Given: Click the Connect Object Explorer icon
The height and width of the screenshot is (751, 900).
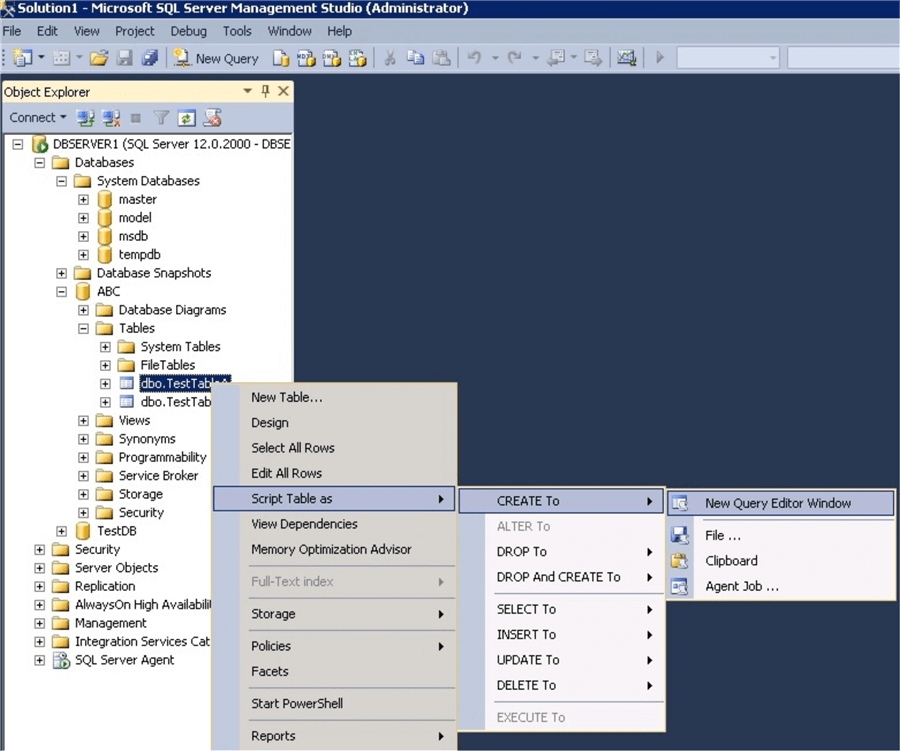Looking at the screenshot, I should pyautogui.click(x=86, y=118).
